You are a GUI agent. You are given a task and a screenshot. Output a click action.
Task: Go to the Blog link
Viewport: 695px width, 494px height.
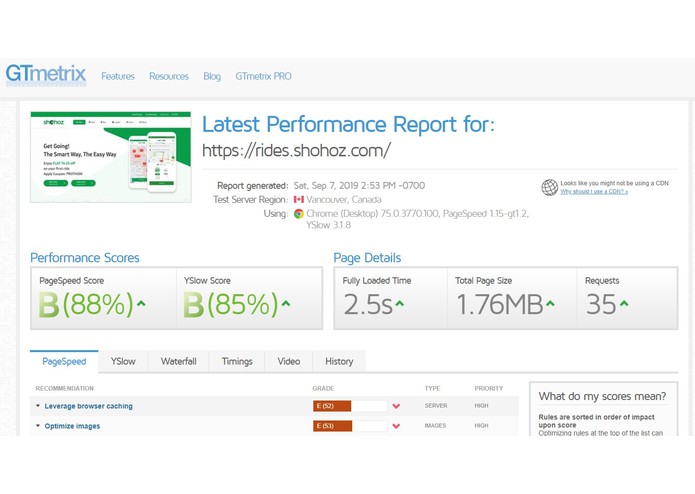click(x=212, y=76)
